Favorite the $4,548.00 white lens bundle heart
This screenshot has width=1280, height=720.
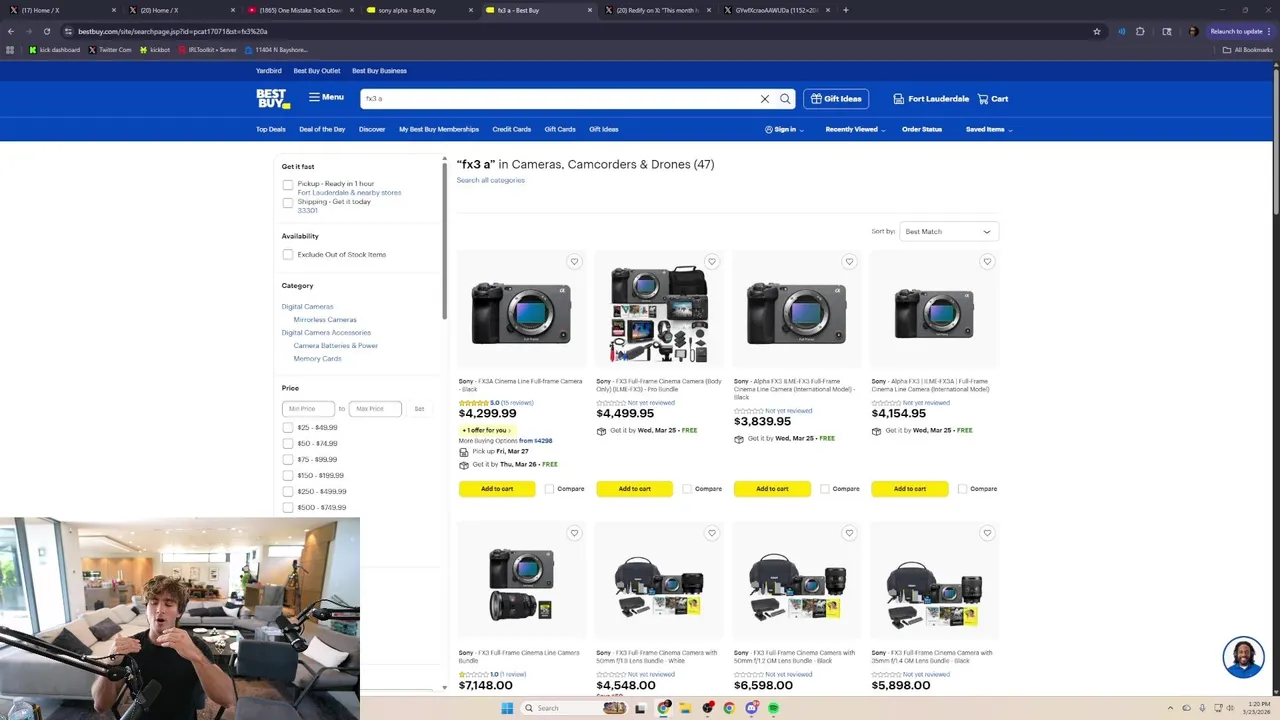click(x=712, y=533)
